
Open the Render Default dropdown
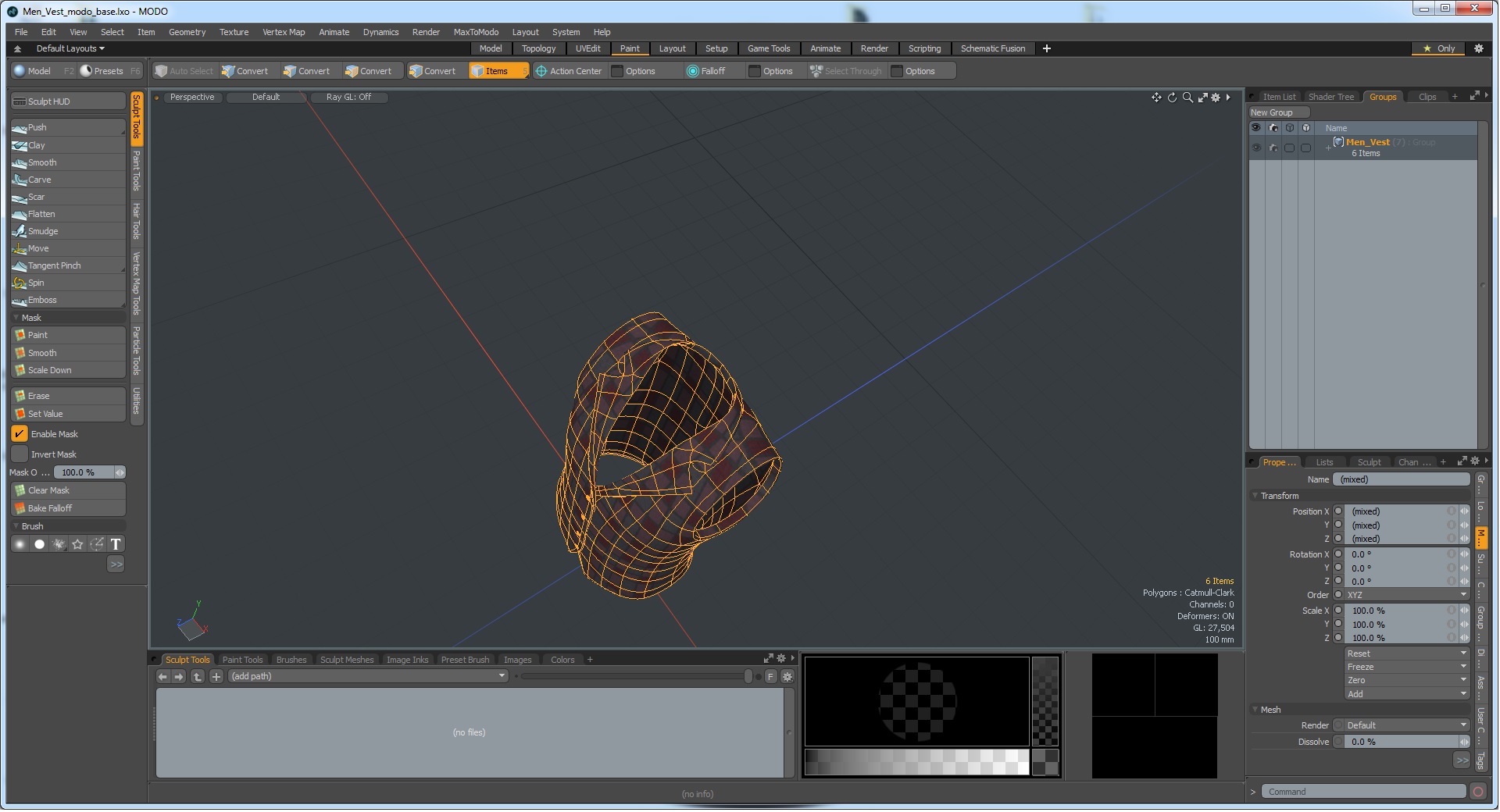point(1407,725)
